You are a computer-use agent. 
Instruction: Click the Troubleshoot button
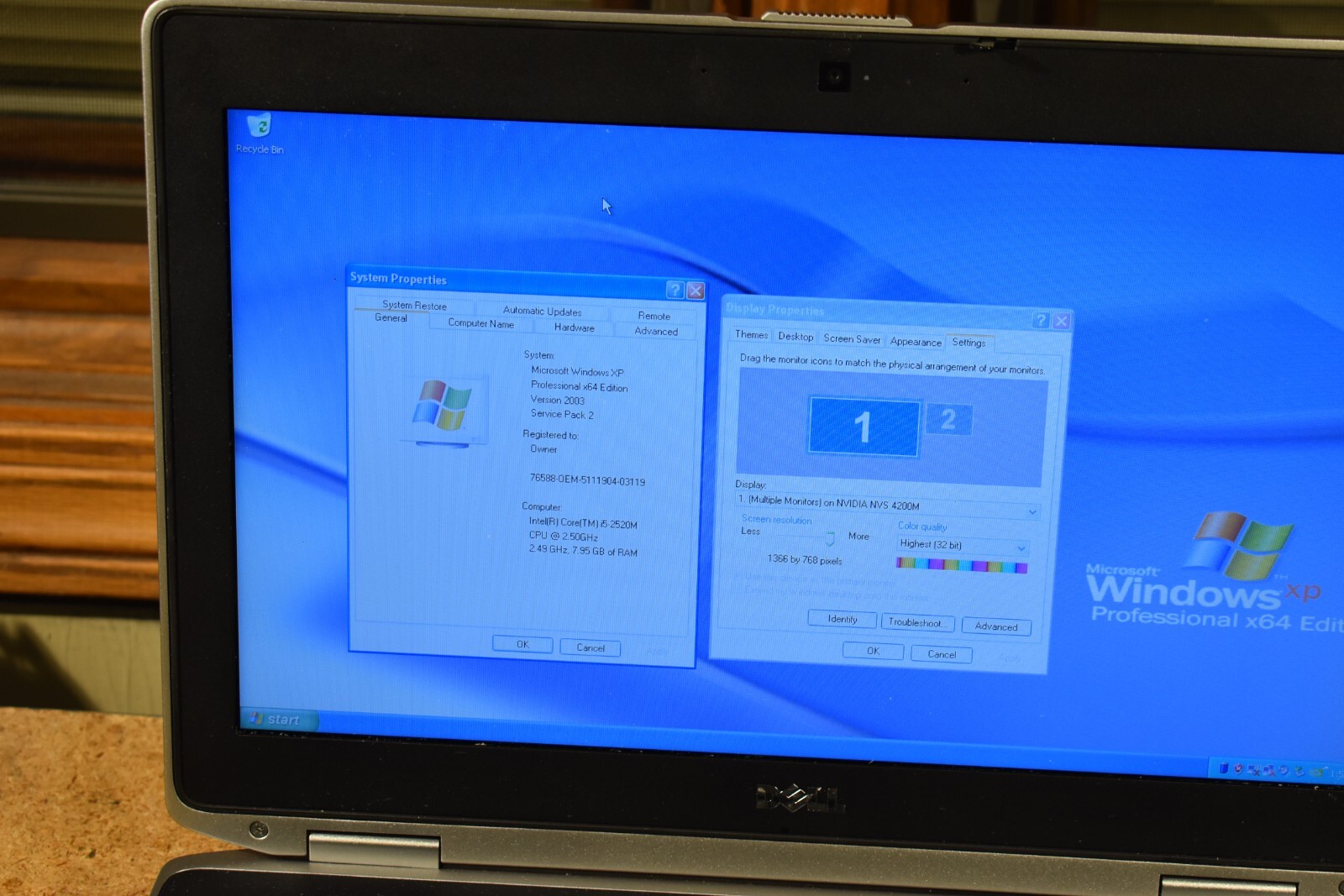[x=918, y=622]
